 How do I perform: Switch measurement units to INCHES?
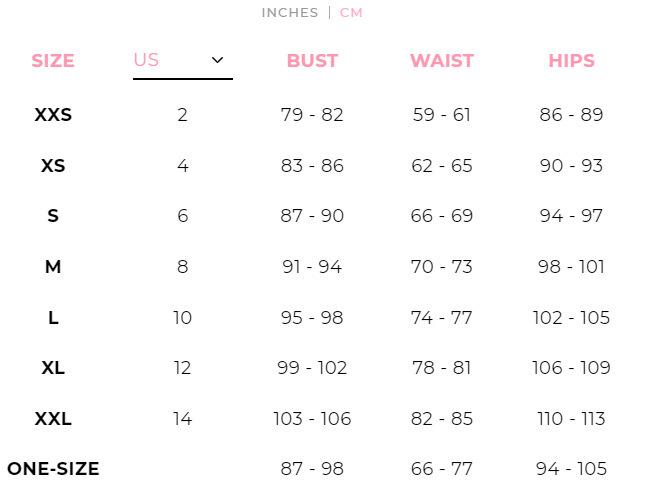tap(290, 13)
